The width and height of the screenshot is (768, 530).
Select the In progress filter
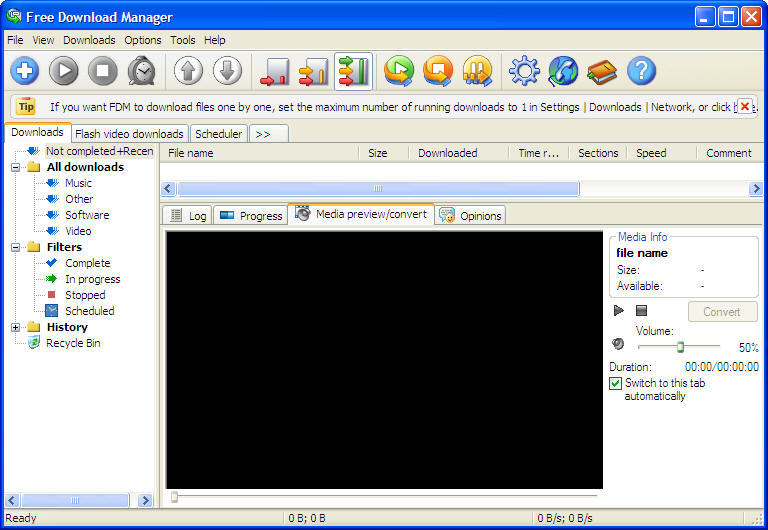click(93, 279)
